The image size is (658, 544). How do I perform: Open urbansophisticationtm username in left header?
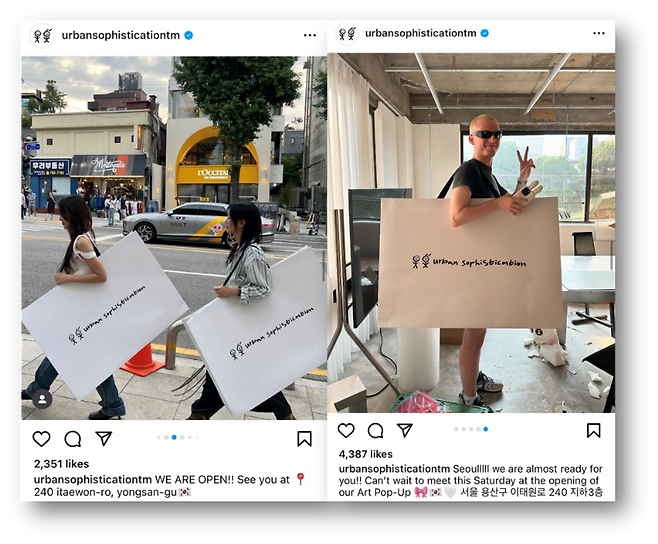pos(120,35)
